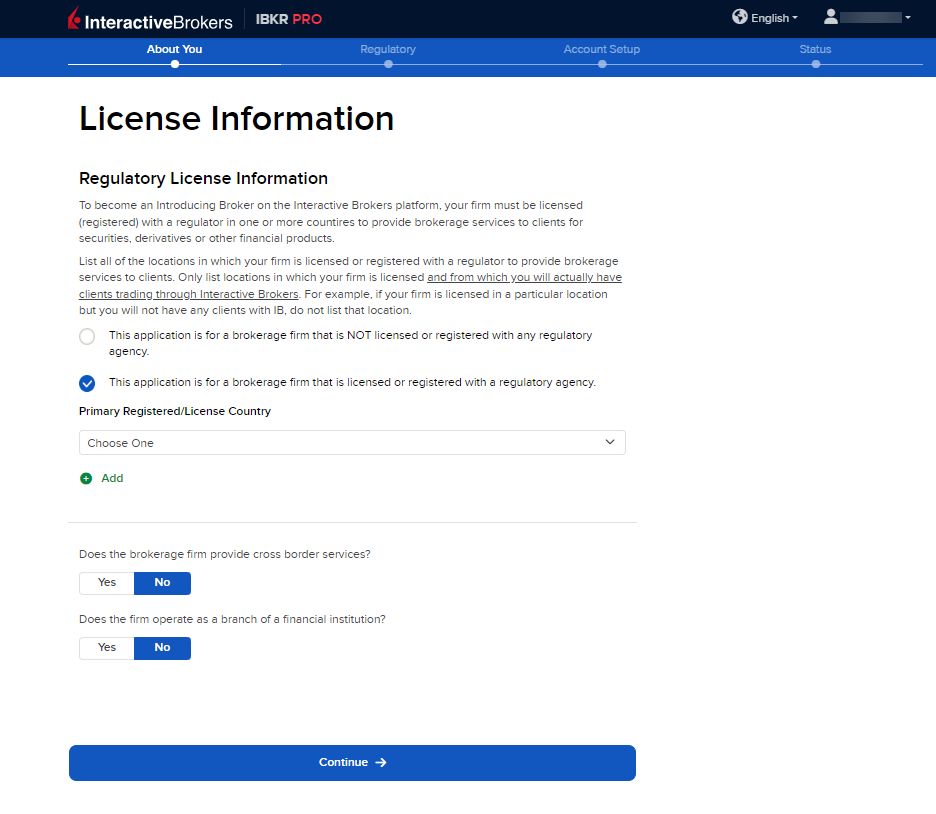The image size is (936, 814).
Task: Select No for branch of financial institution
Action: (162, 648)
